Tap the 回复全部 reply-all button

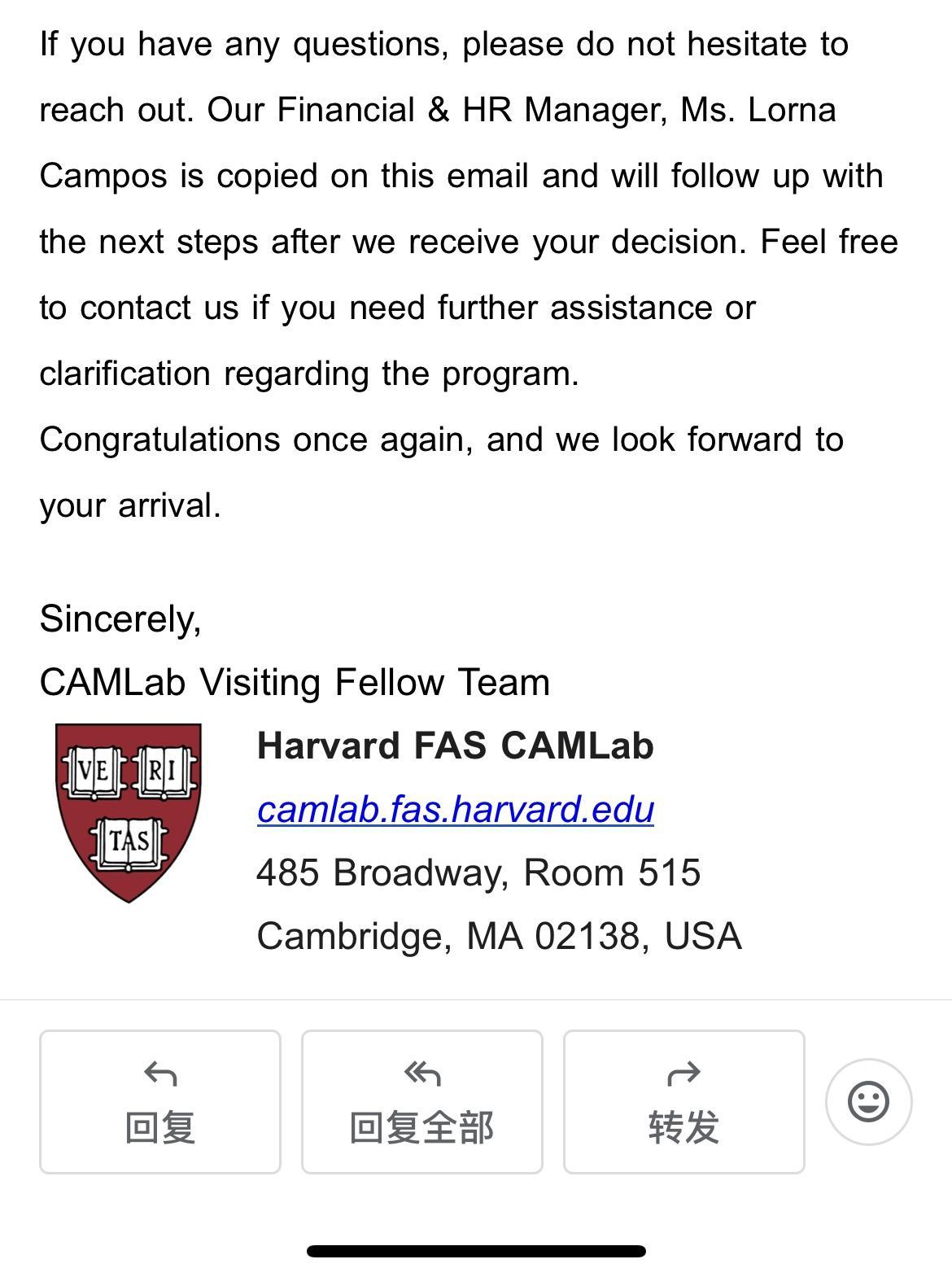[x=422, y=1101]
